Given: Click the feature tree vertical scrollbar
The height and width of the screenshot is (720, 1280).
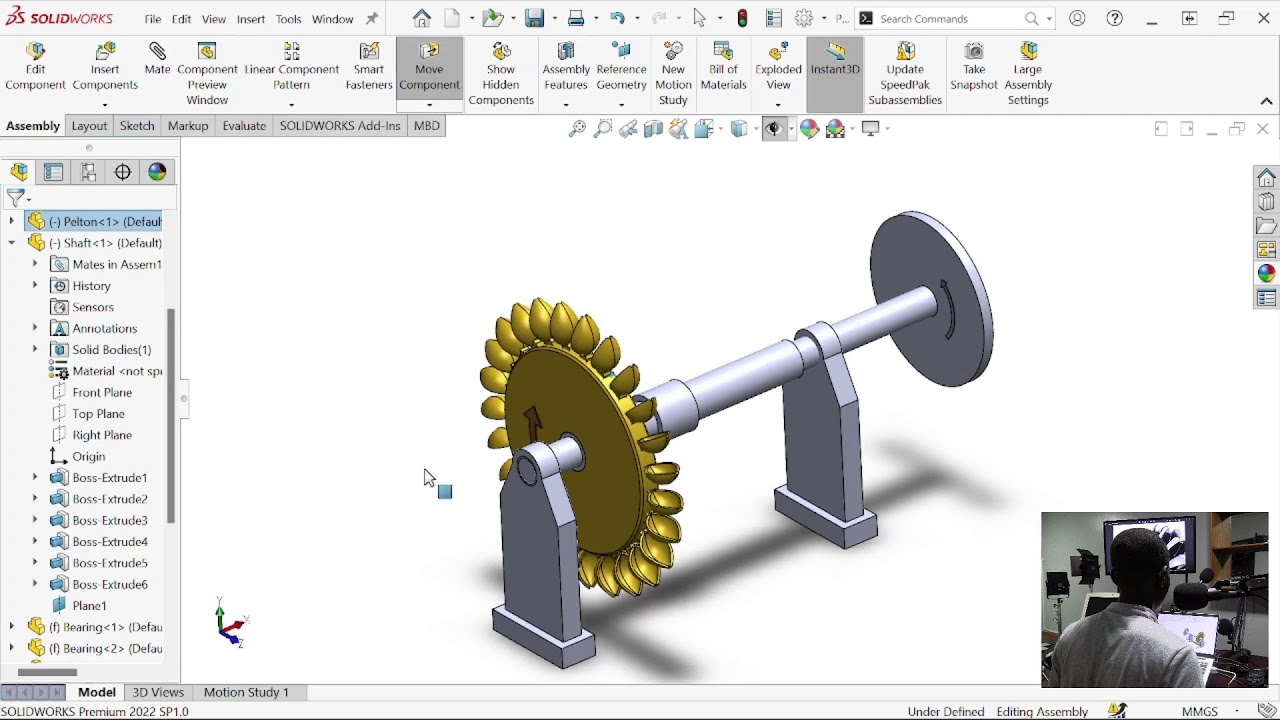Looking at the screenshot, I should pos(171,415).
